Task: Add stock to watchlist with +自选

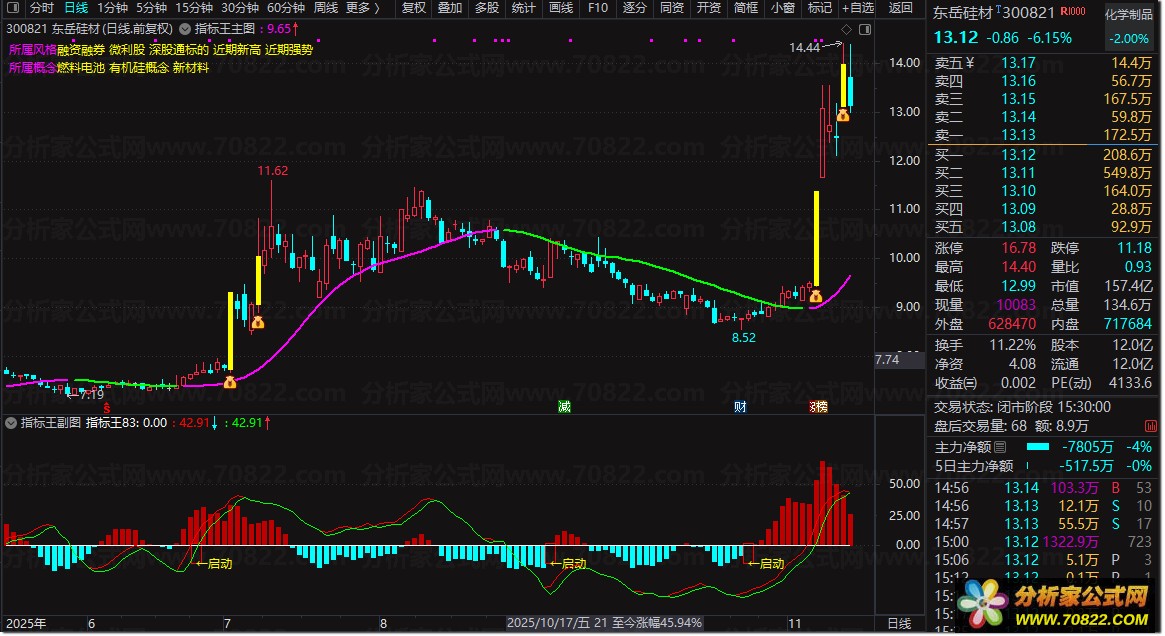Action: click(858, 7)
